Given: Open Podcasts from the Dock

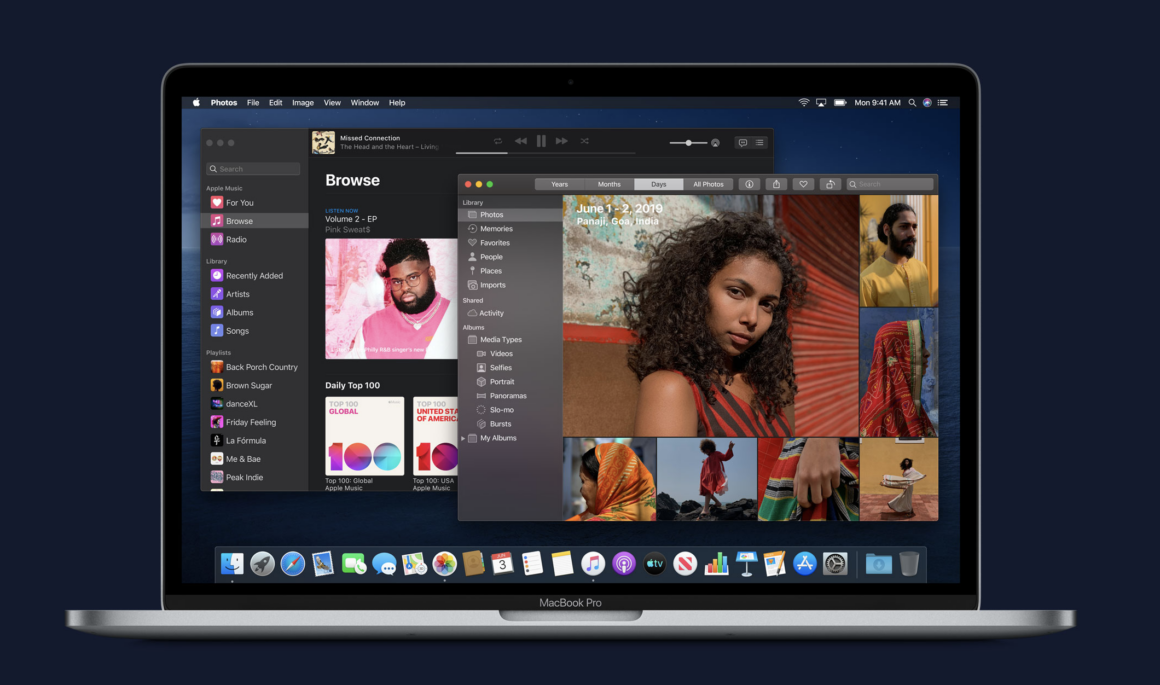Looking at the screenshot, I should pos(623,564).
